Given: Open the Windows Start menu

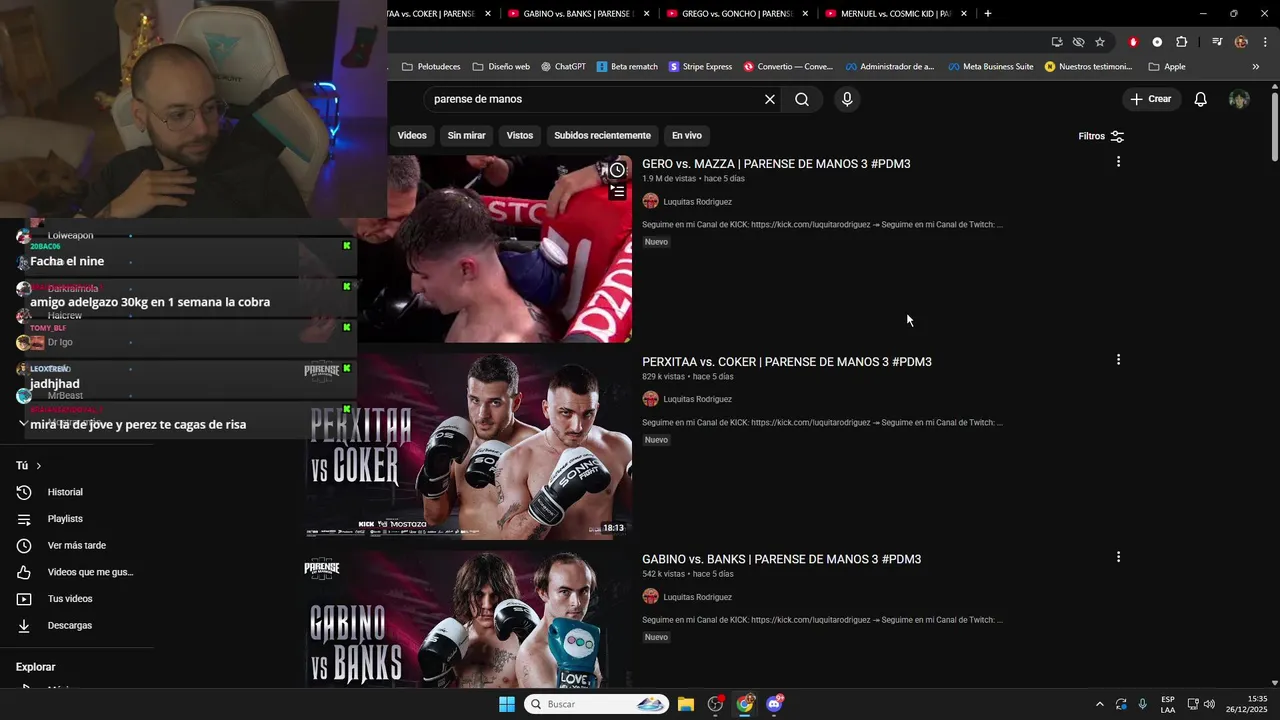Looking at the screenshot, I should click(507, 704).
